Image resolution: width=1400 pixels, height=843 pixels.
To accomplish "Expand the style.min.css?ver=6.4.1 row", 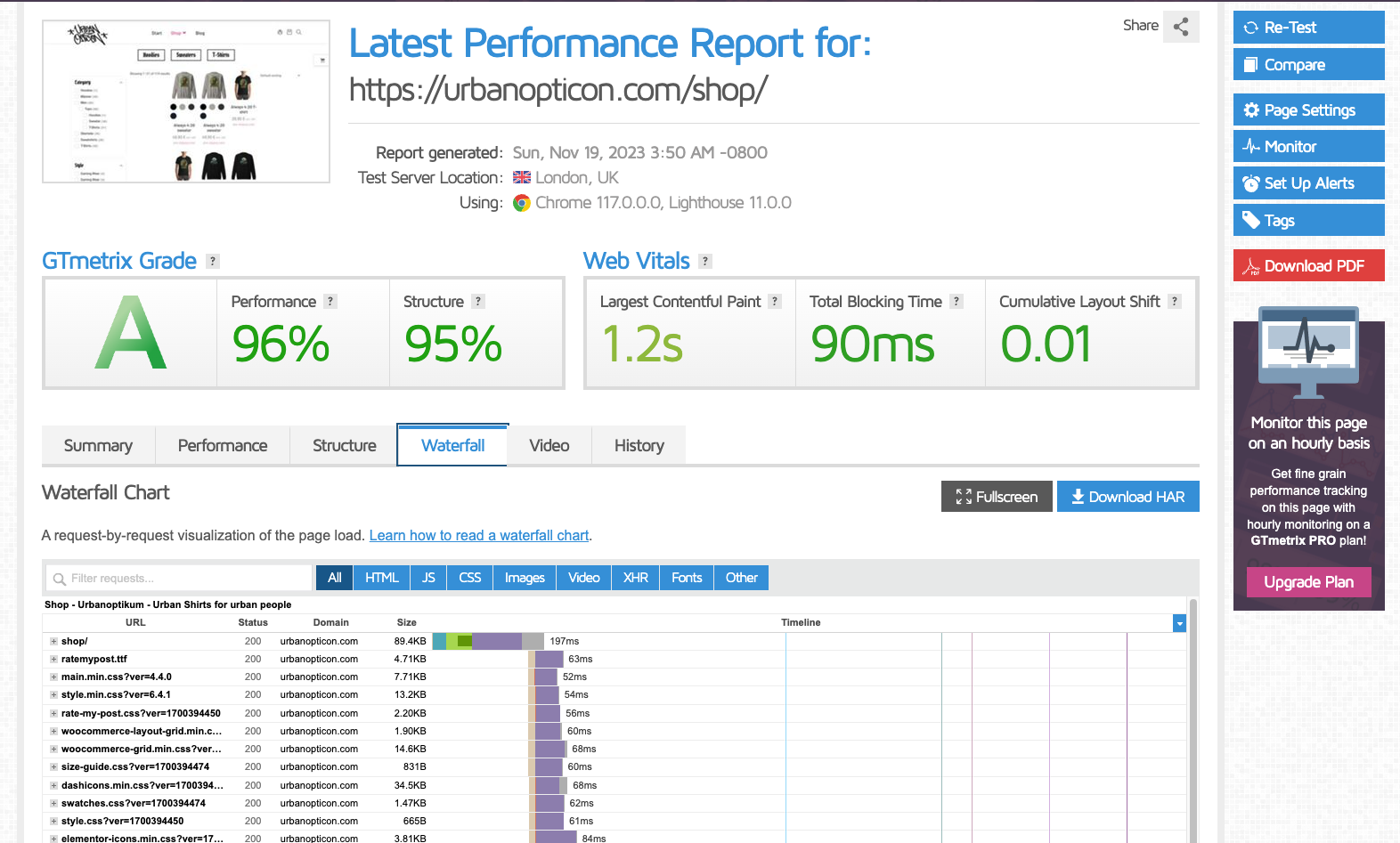I will pyautogui.click(x=53, y=694).
